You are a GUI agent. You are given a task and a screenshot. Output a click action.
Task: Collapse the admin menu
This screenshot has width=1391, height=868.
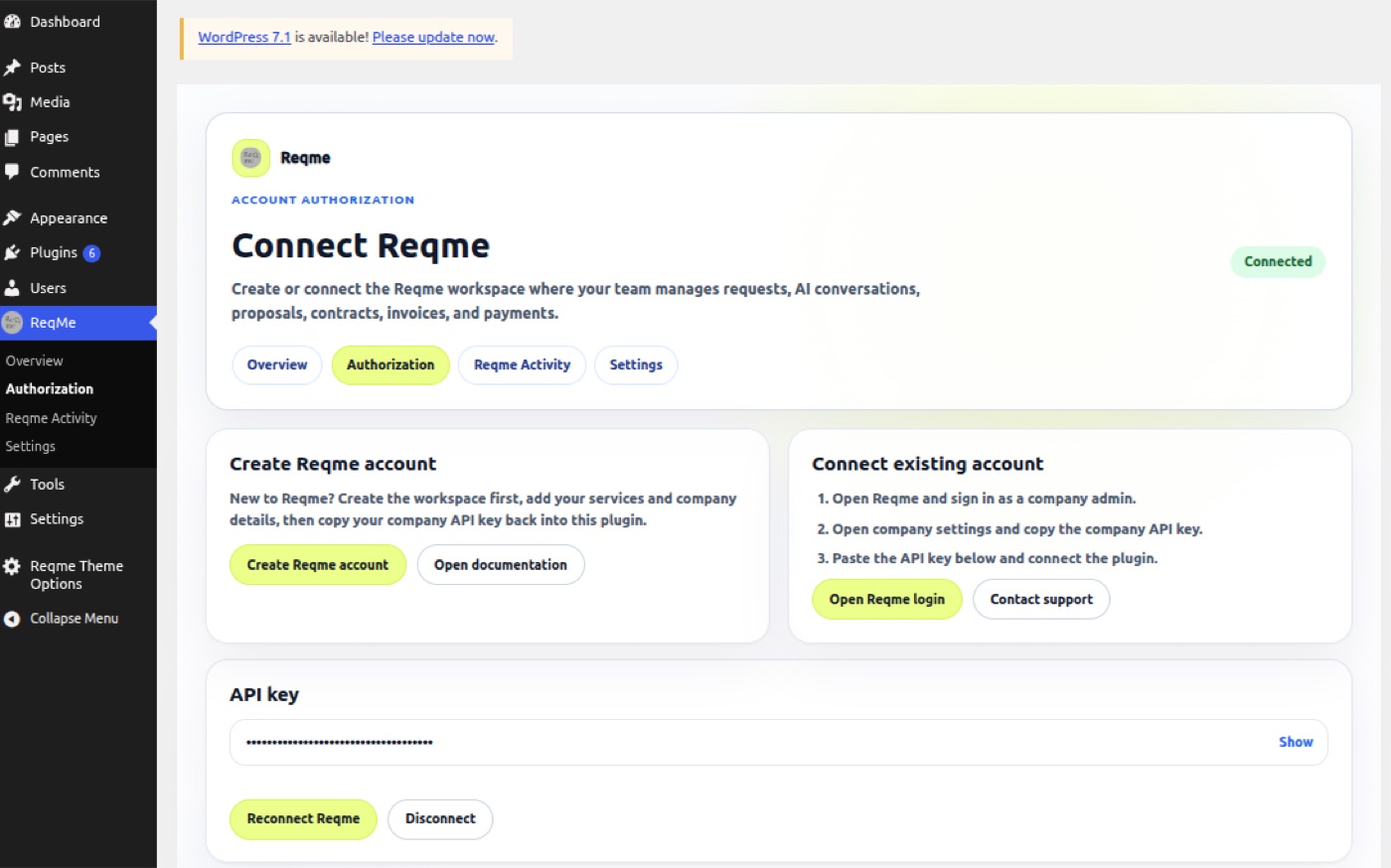point(78,619)
